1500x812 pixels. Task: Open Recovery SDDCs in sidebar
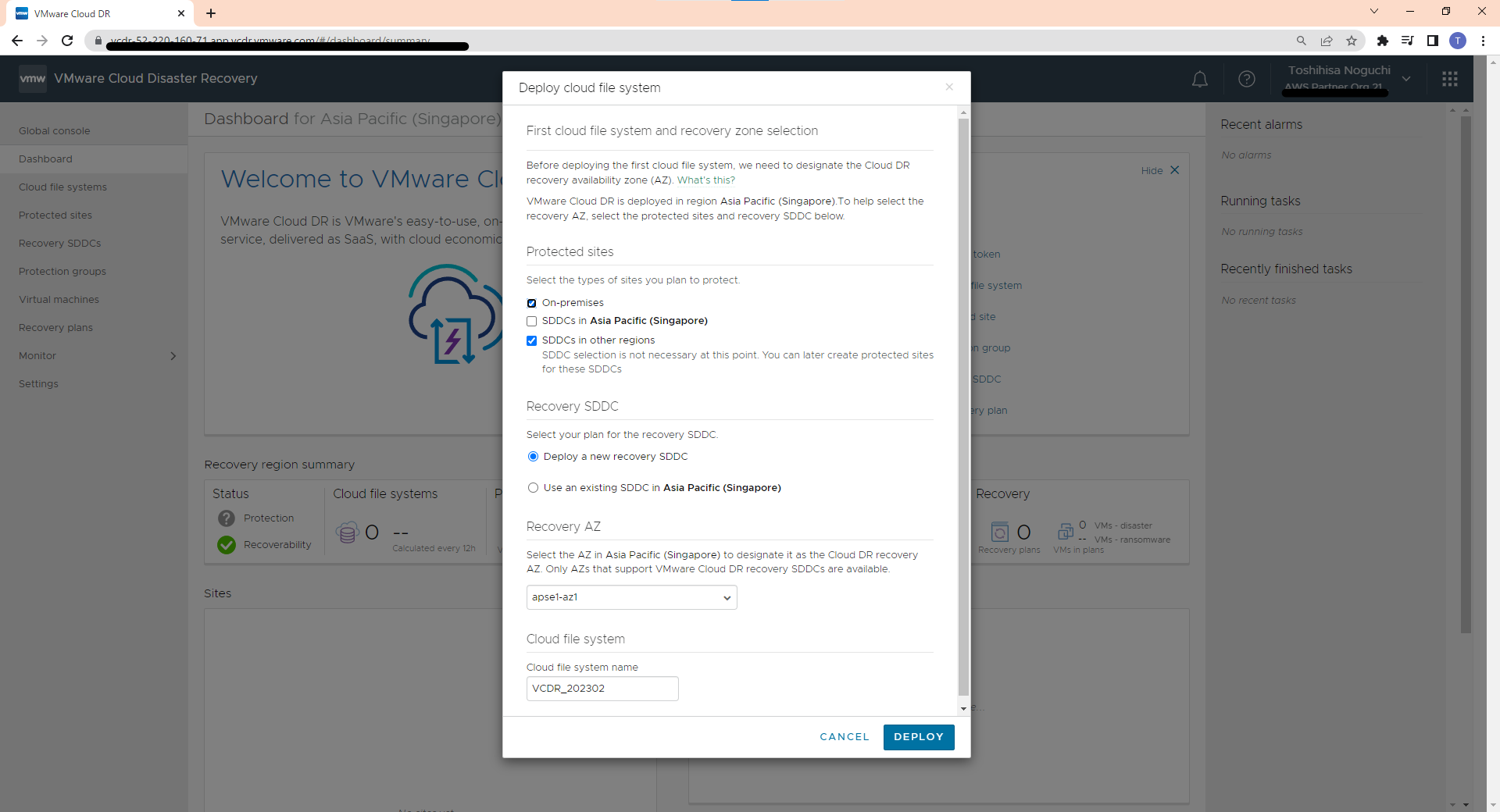60,244
